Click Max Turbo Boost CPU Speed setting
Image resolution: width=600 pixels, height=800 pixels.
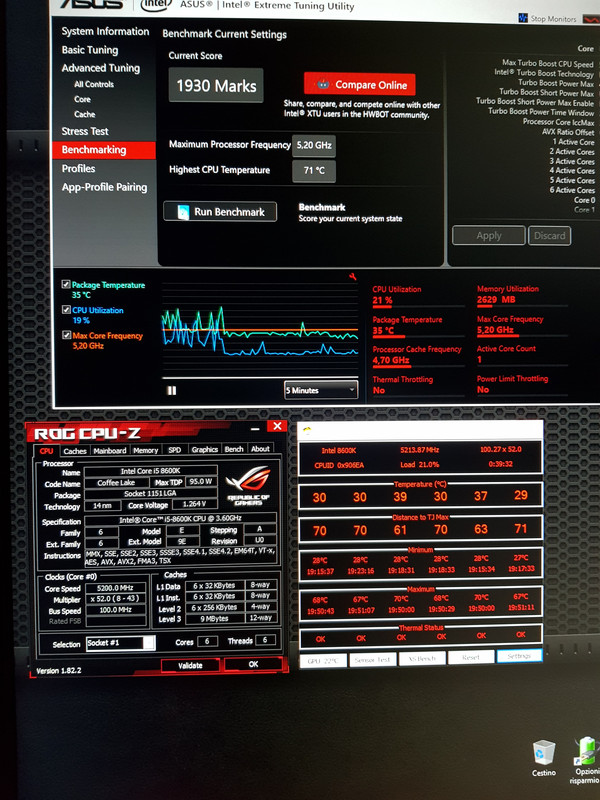pos(548,64)
